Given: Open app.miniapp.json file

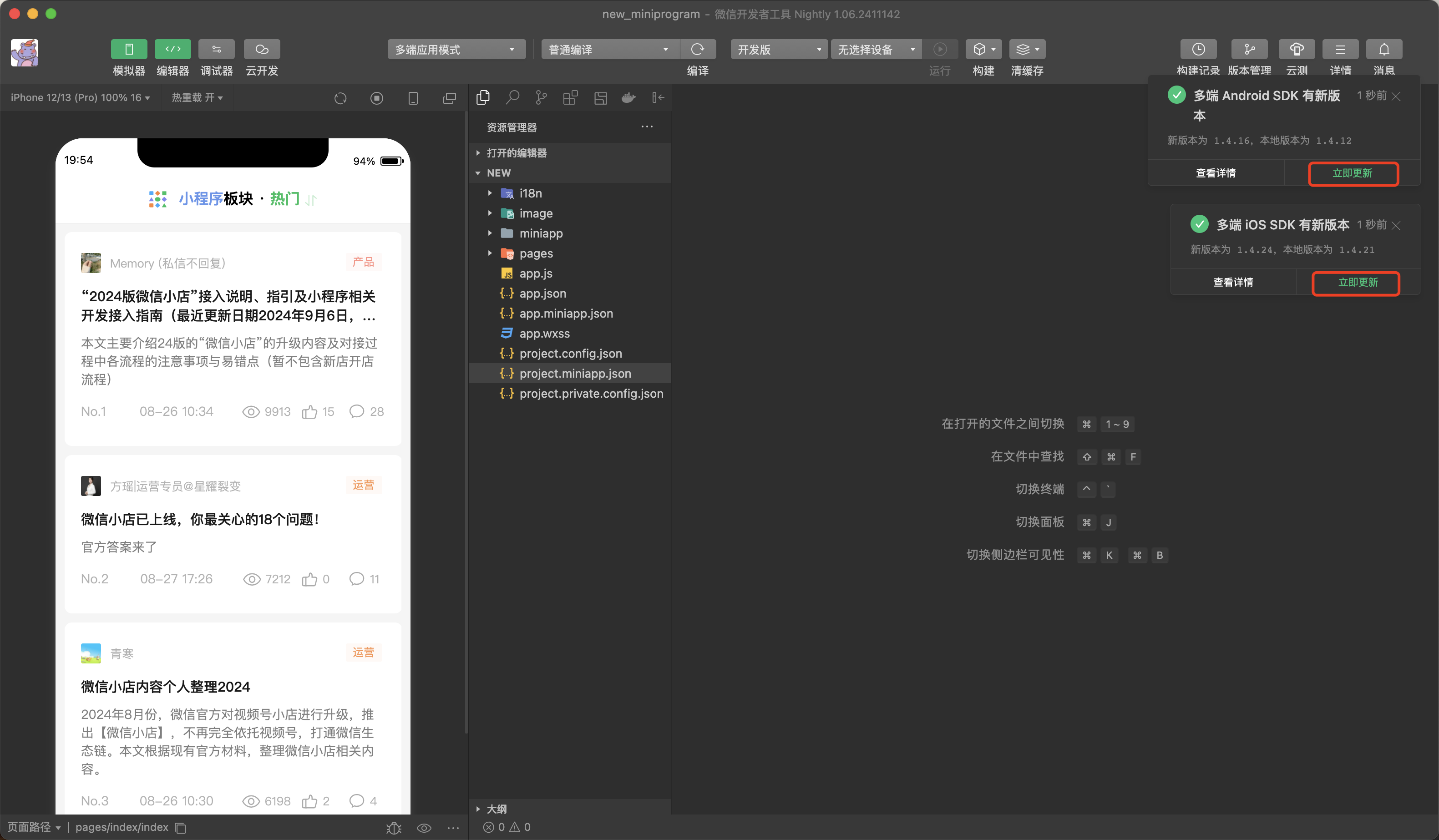Looking at the screenshot, I should 569,313.
